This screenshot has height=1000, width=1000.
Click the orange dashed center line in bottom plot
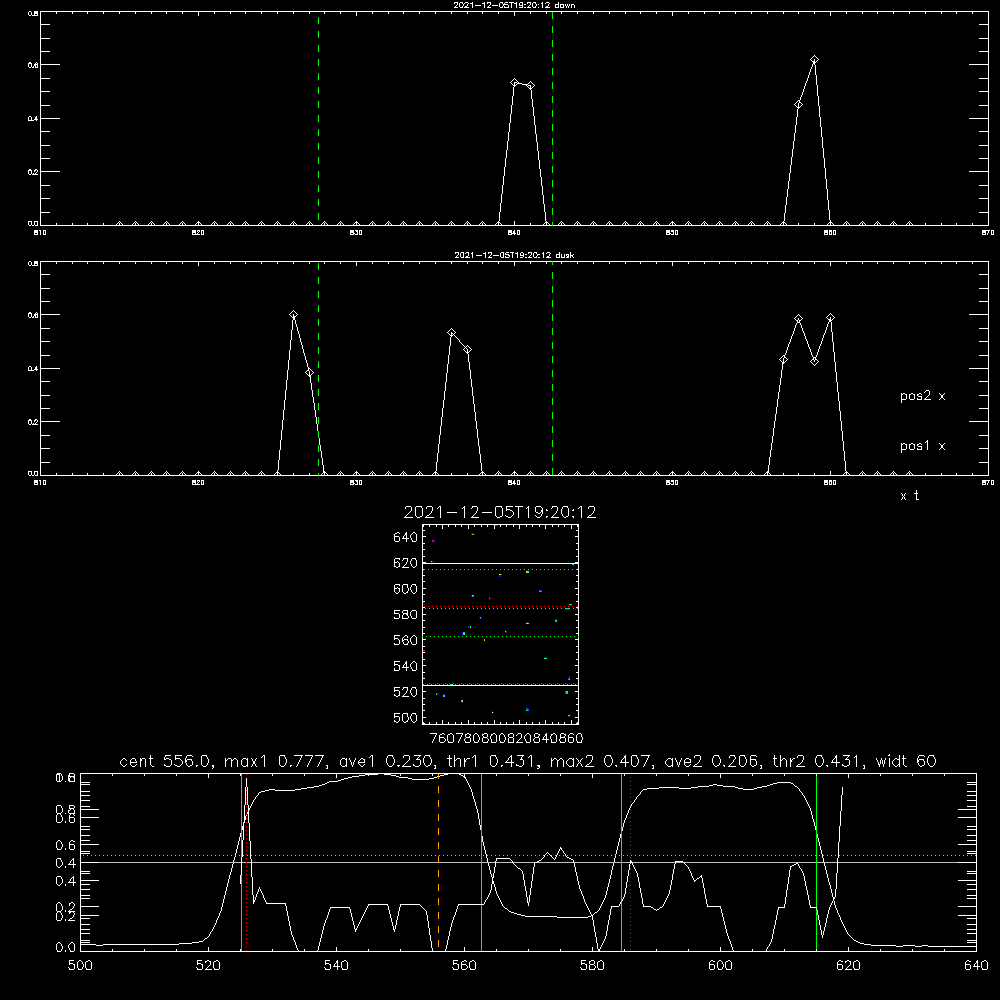pyautogui.click(x=438, y=861)
